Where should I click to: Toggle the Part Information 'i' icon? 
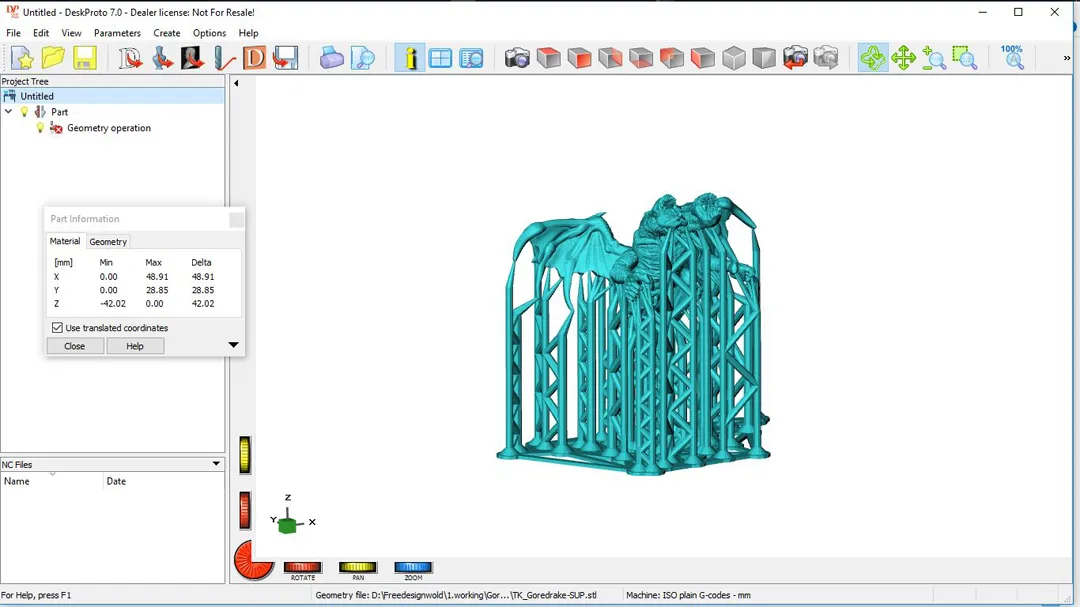click(x=410, y=58)
